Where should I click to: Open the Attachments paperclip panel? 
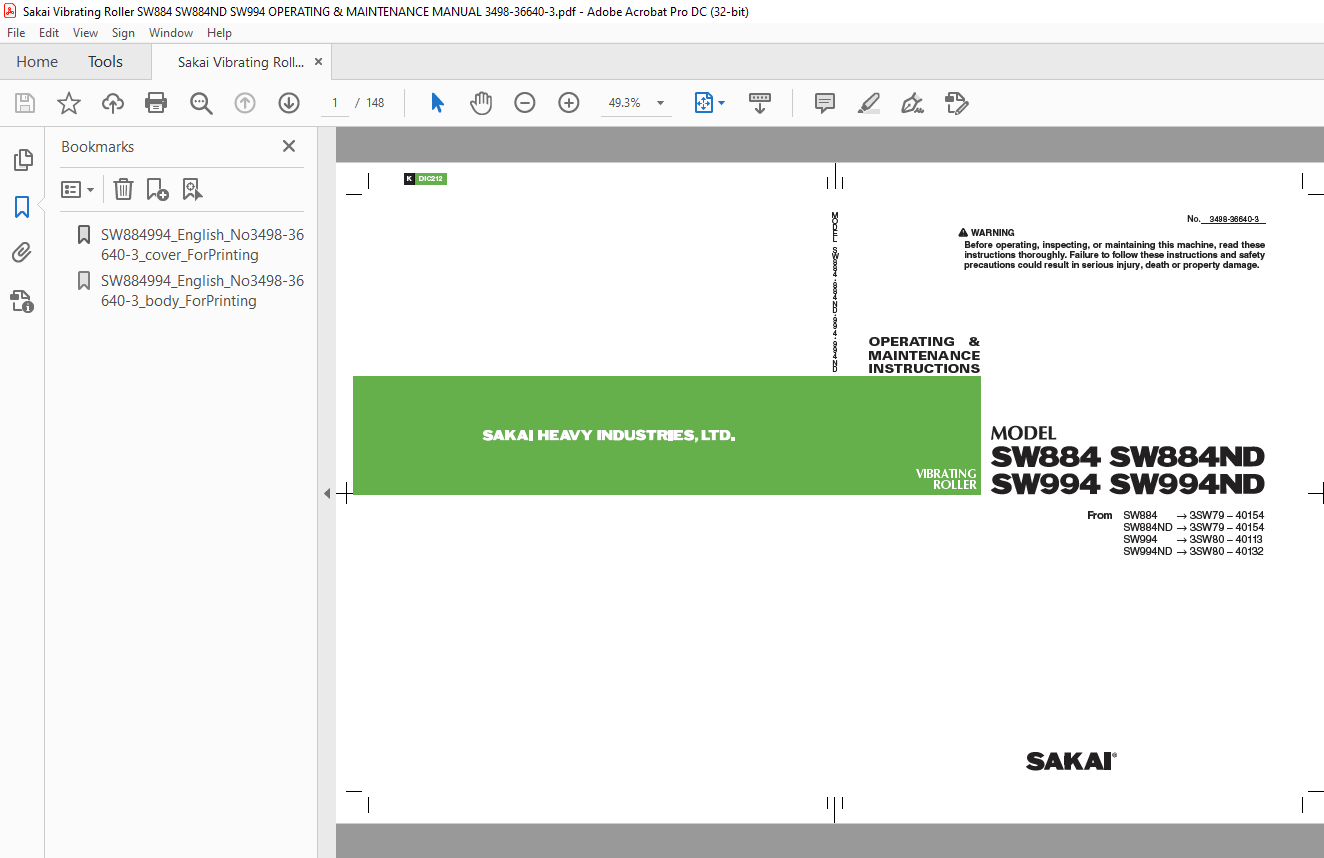tap(22, 253)
